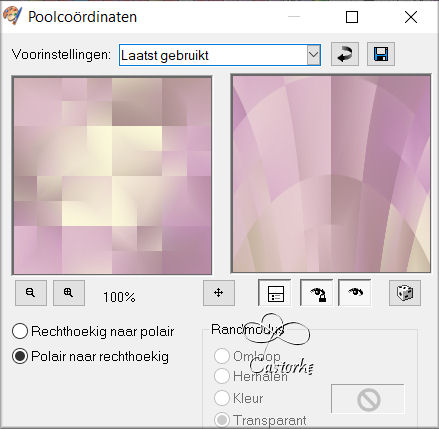Choose the Hernalen edge mode

pos(251,376)
